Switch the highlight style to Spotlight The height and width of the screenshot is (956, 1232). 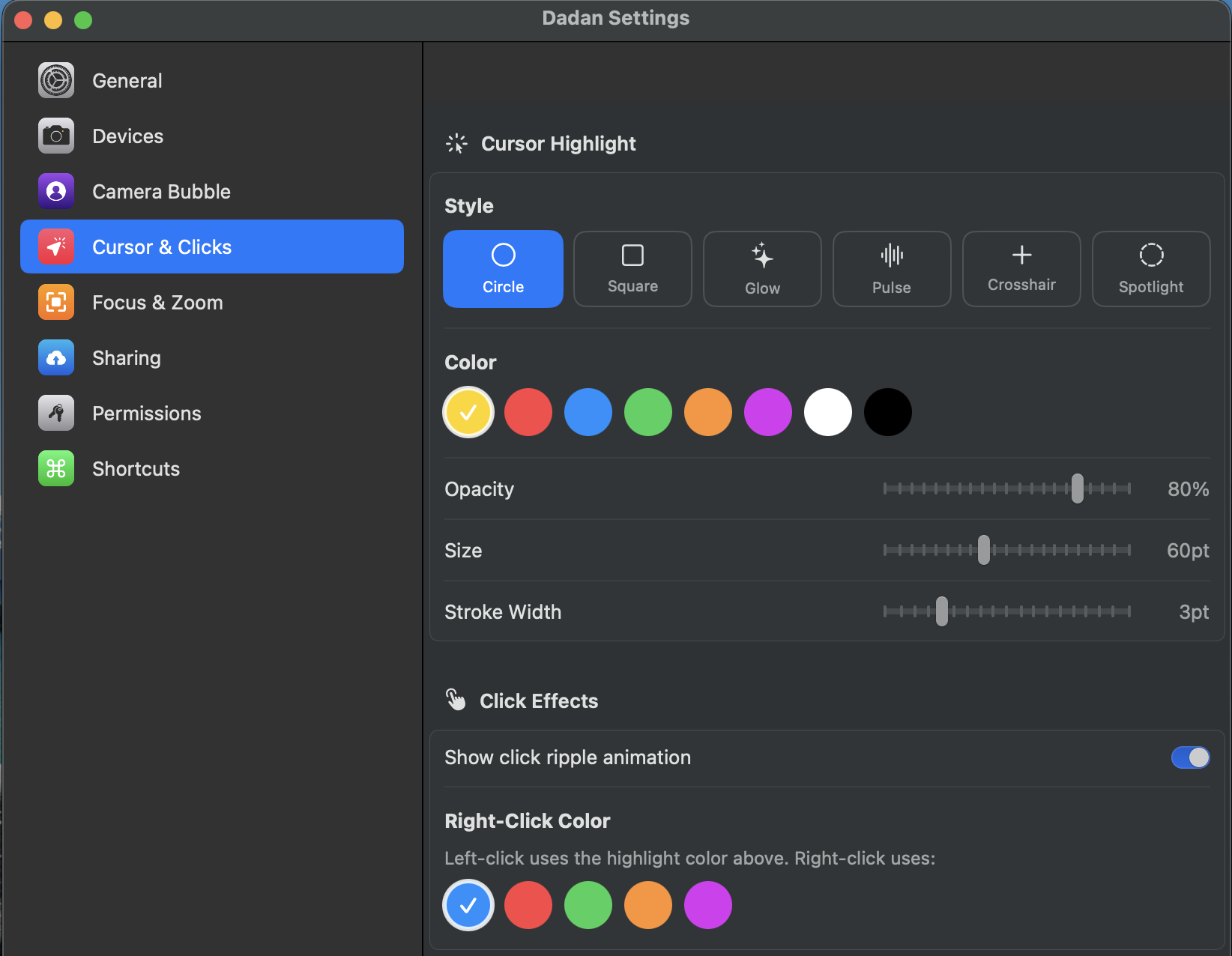pyautogui.click(x=1151, y=269)
